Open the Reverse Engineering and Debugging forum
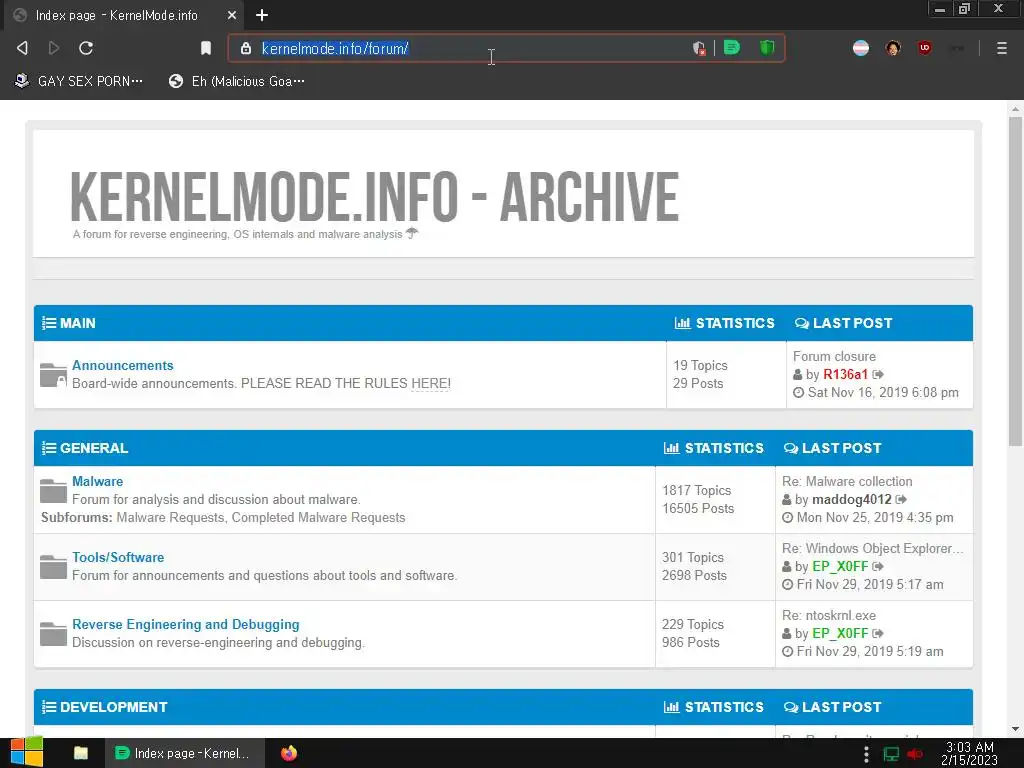The width and height of the screenshot is (1024, 768). coord(185,624)
